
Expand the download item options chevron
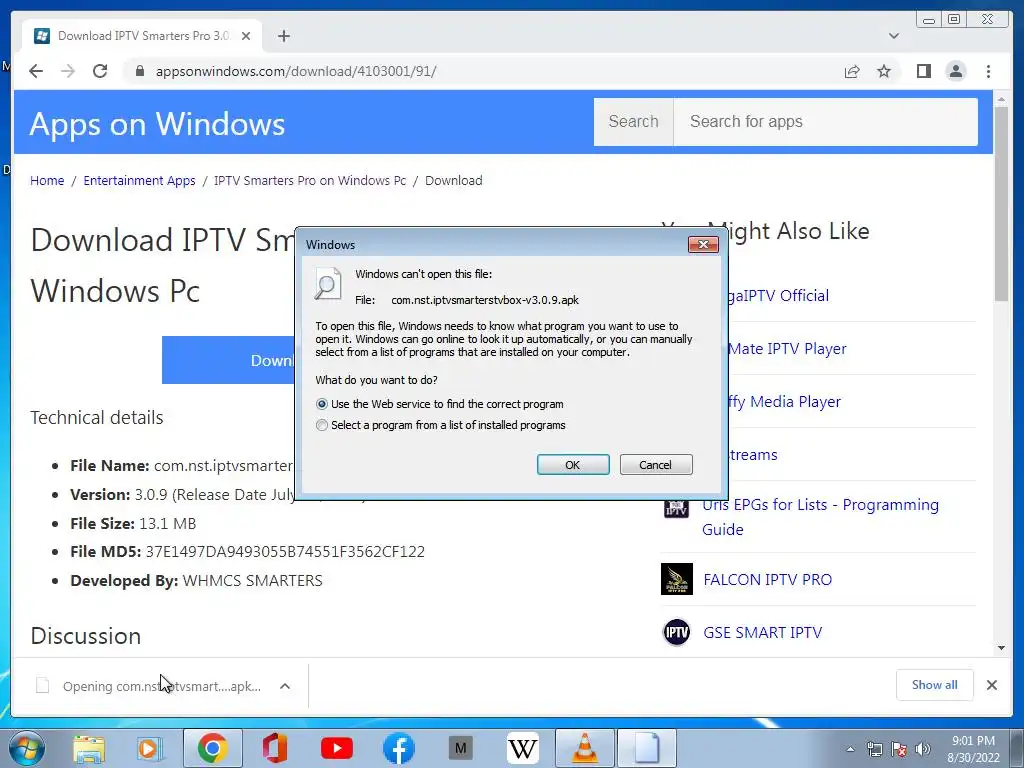285,686
